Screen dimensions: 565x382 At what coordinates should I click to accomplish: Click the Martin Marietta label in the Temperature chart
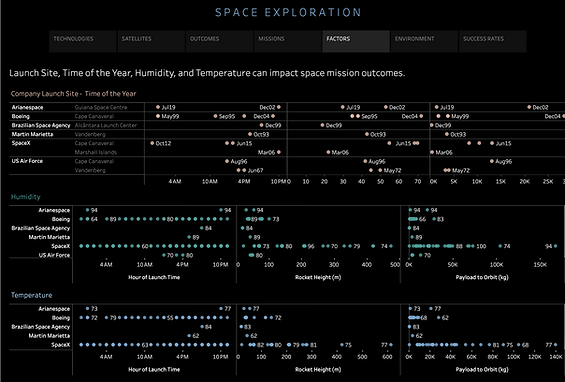(49, 336)
